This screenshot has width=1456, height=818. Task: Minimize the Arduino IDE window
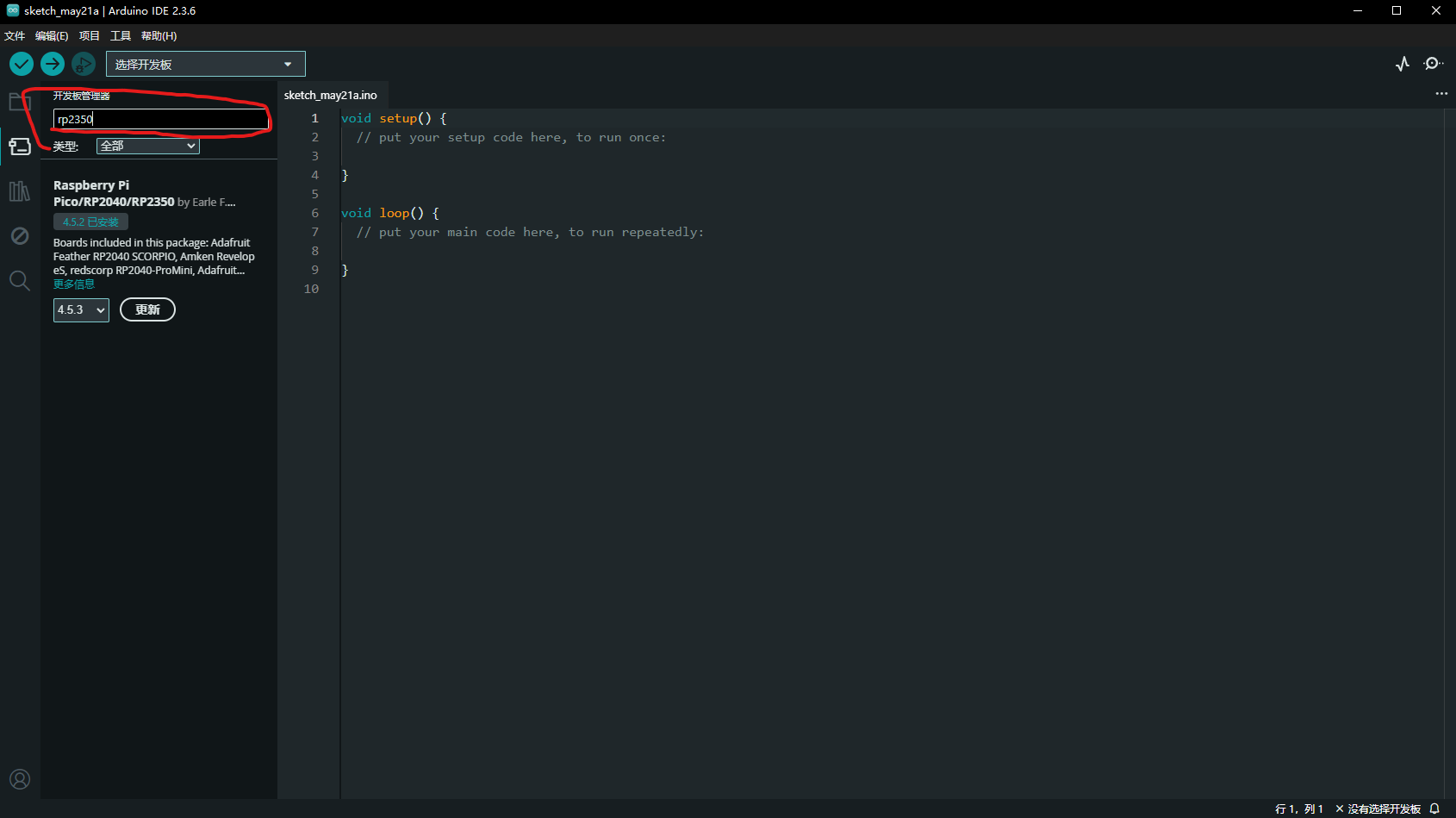click(1357, 10)
